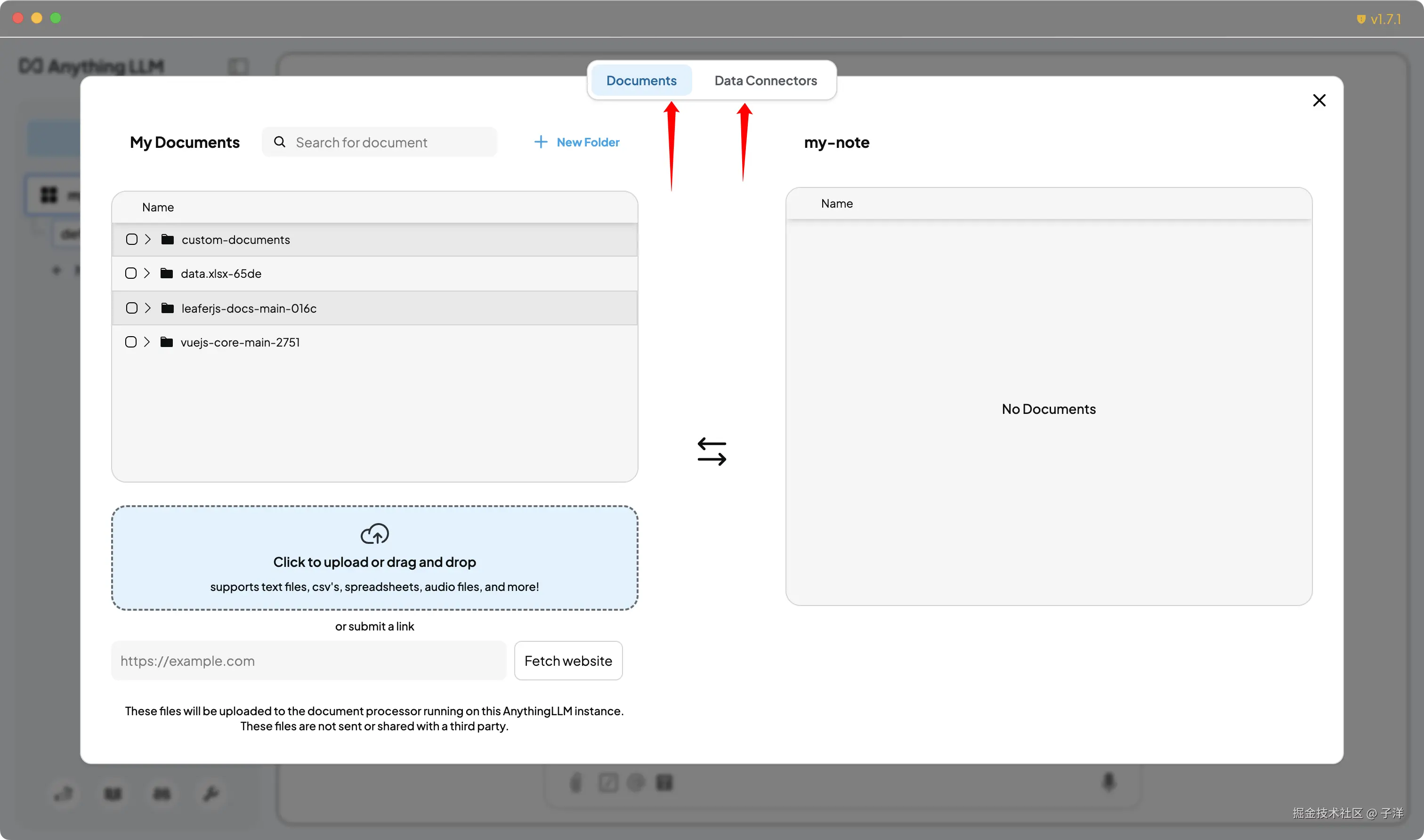Click the custom-documents folder icon
This screenshot has width=1424, height=840.
[x=168, y=240]
